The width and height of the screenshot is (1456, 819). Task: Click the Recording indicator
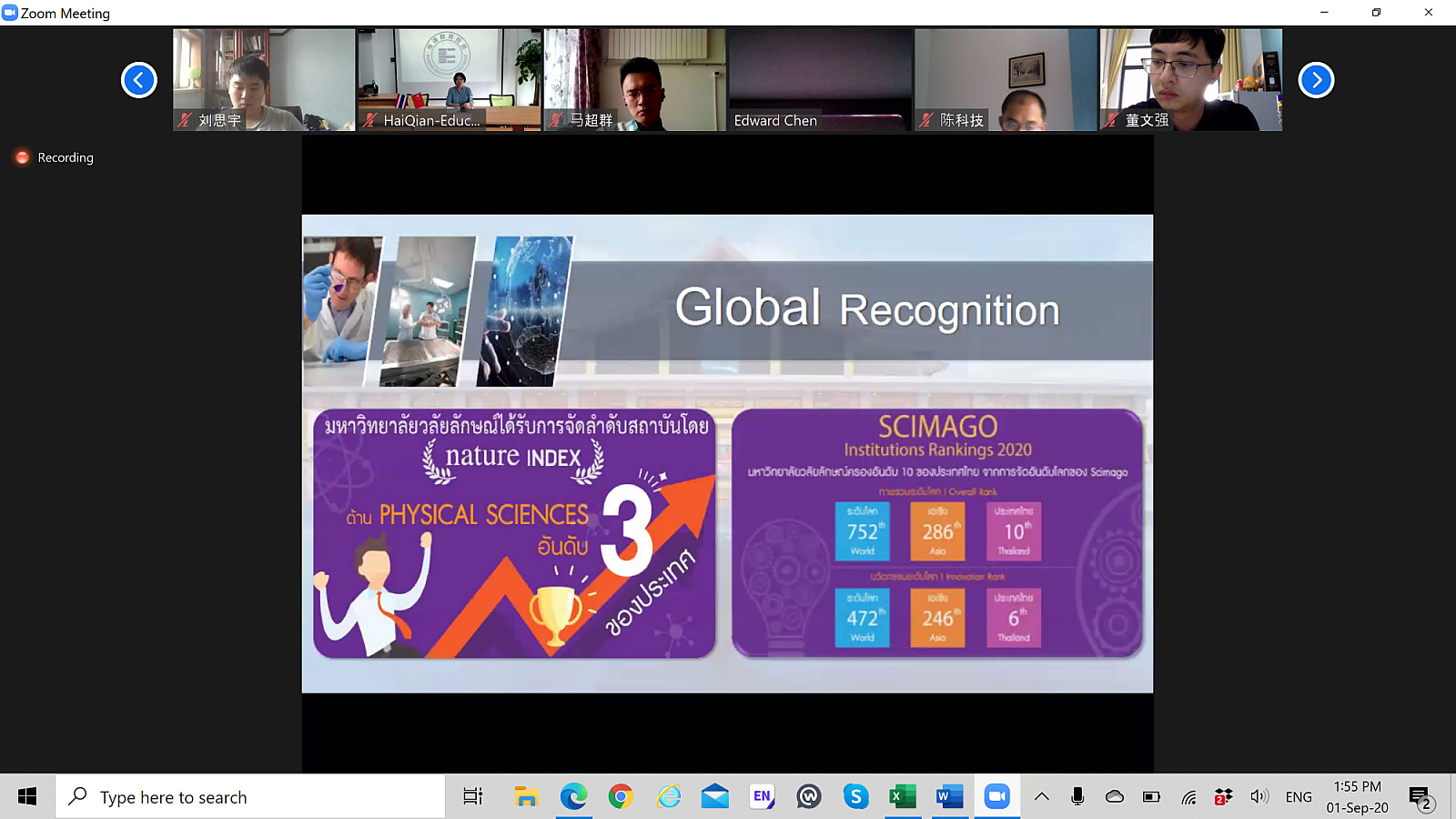point(55,157)
